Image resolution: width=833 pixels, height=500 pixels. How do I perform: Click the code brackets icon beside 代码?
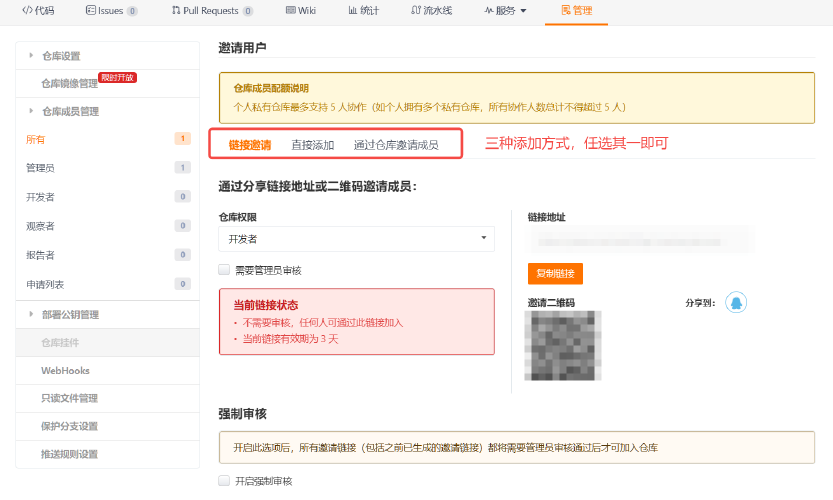27,10
